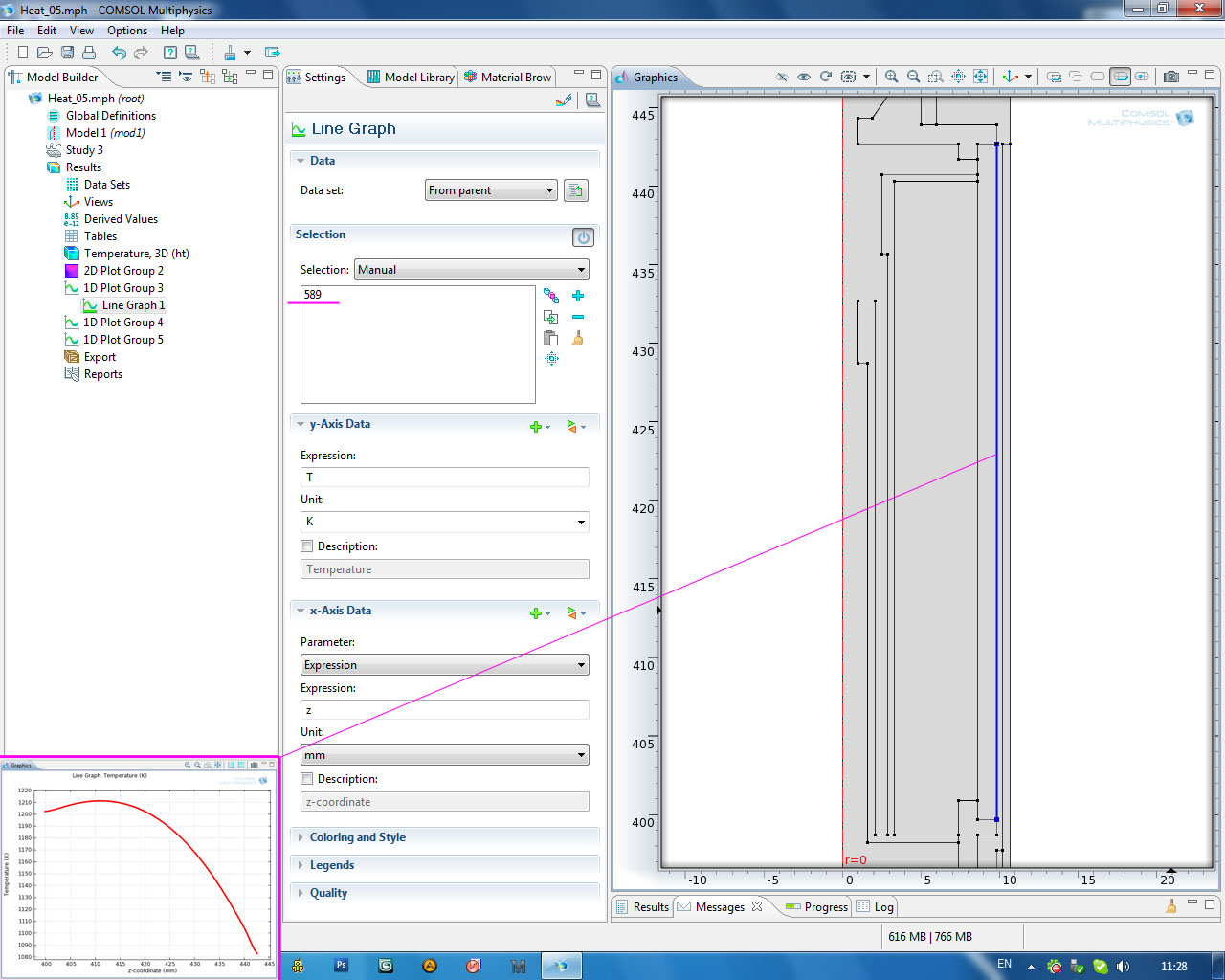Open the Data set 'From parent' dropdown

491,190
